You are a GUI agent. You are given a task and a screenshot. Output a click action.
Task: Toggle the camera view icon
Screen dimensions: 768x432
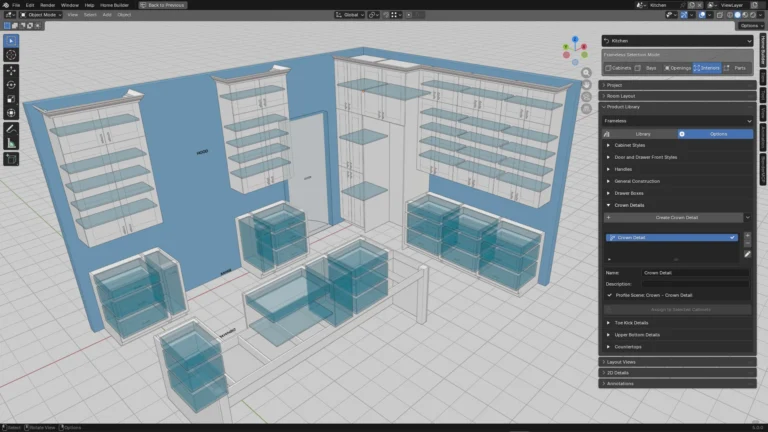[x=586, y=96]
